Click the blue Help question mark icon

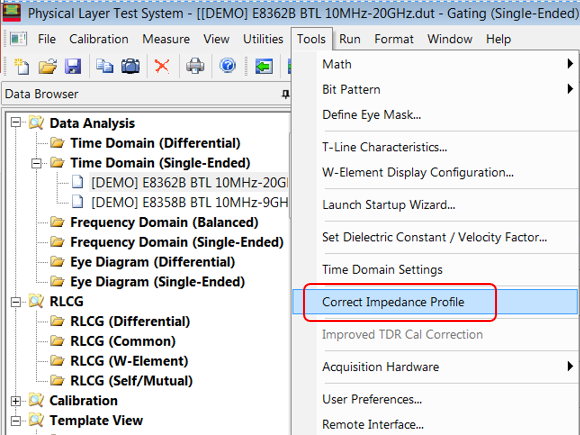point(227,66)
